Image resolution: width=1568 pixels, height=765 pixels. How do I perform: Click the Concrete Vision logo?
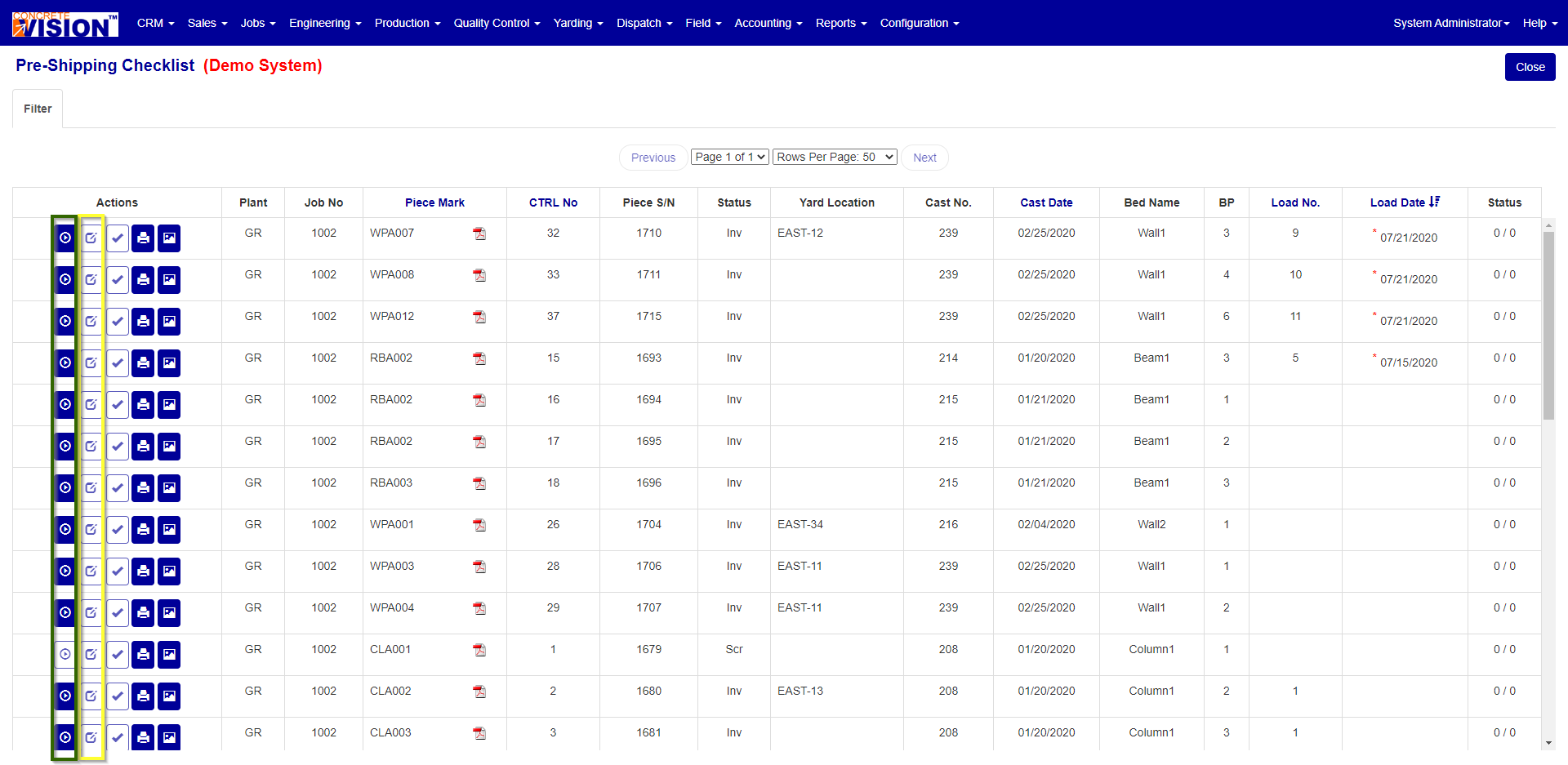tap(65, 24)
